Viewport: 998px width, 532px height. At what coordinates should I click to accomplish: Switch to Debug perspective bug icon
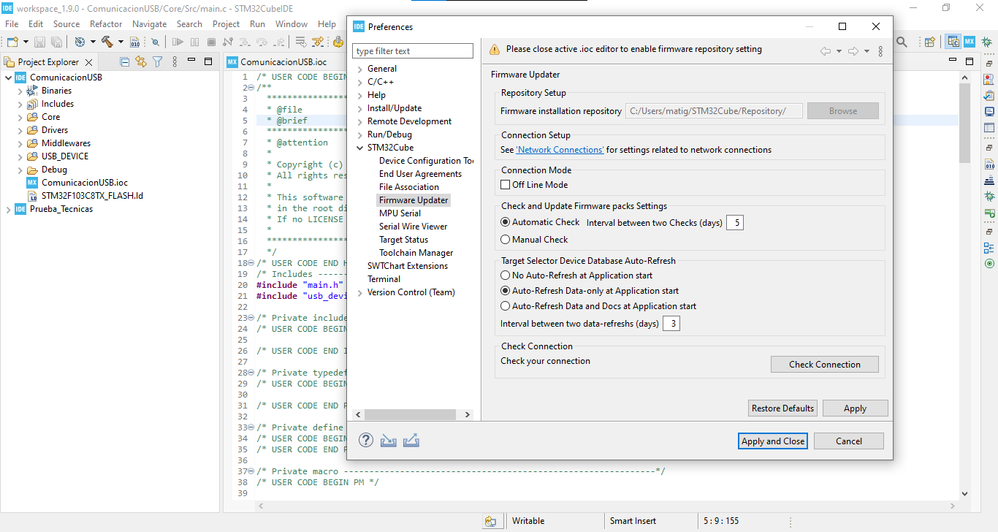pyautogui.click(x=987, y=42)
